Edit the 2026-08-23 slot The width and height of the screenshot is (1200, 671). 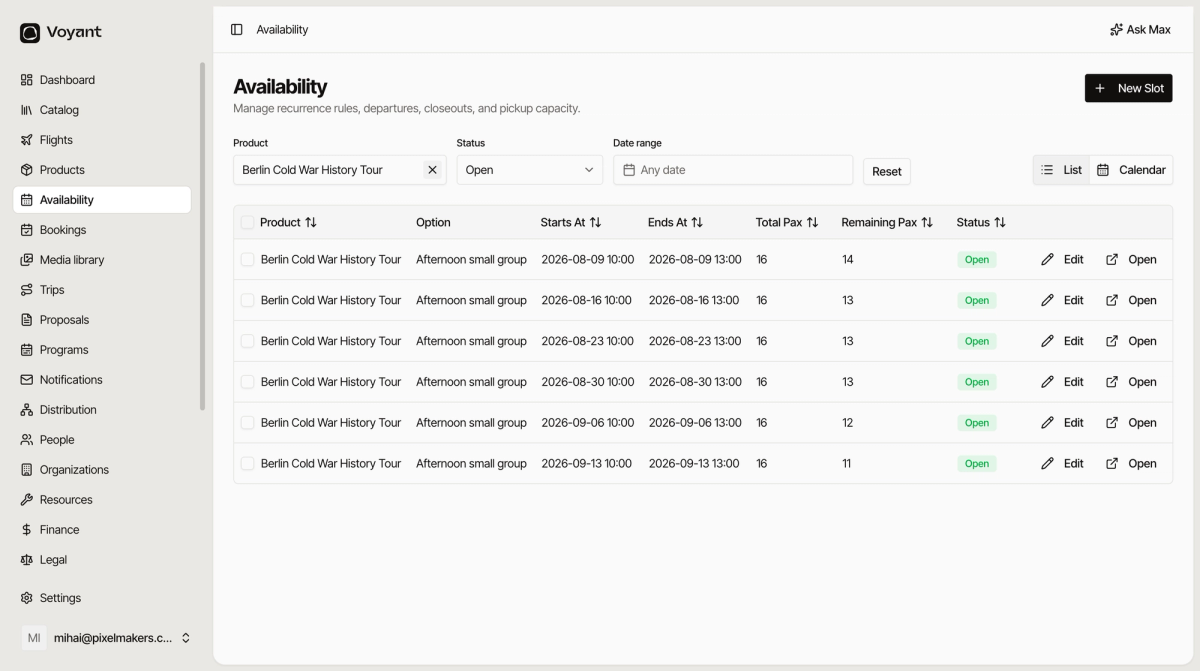coord(1062,341)
